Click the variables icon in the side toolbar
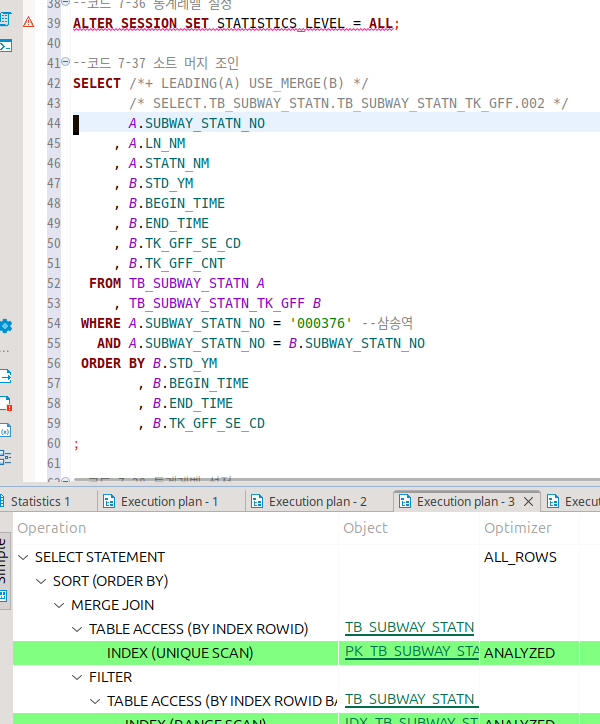Viewport: 600px width, 724px height. click(x=6, y=431)
